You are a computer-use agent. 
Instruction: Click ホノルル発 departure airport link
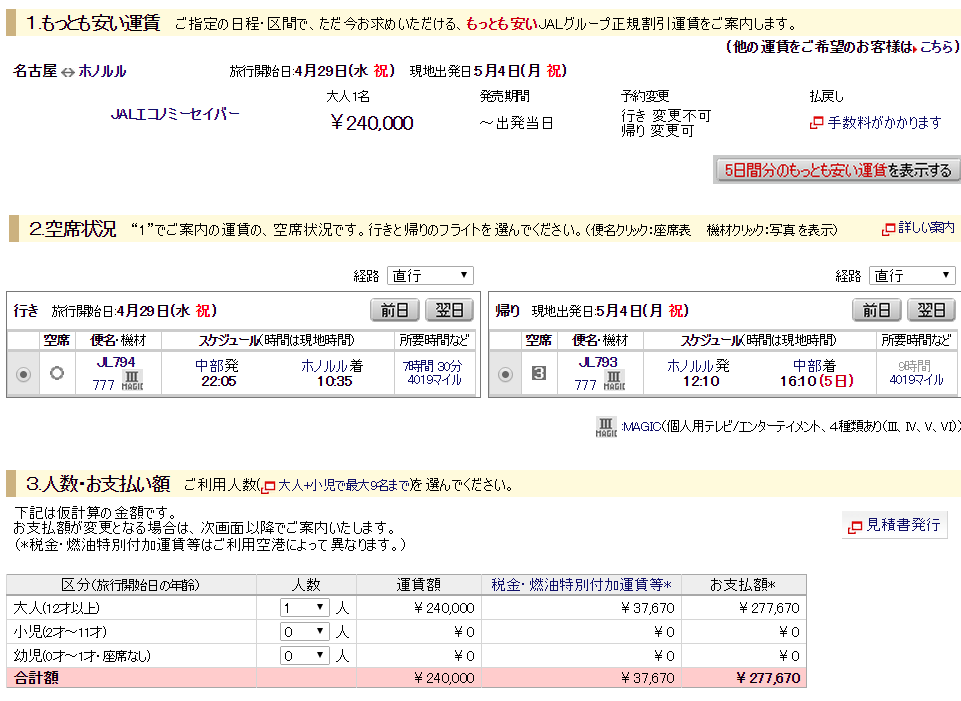[x=698, y=366]
